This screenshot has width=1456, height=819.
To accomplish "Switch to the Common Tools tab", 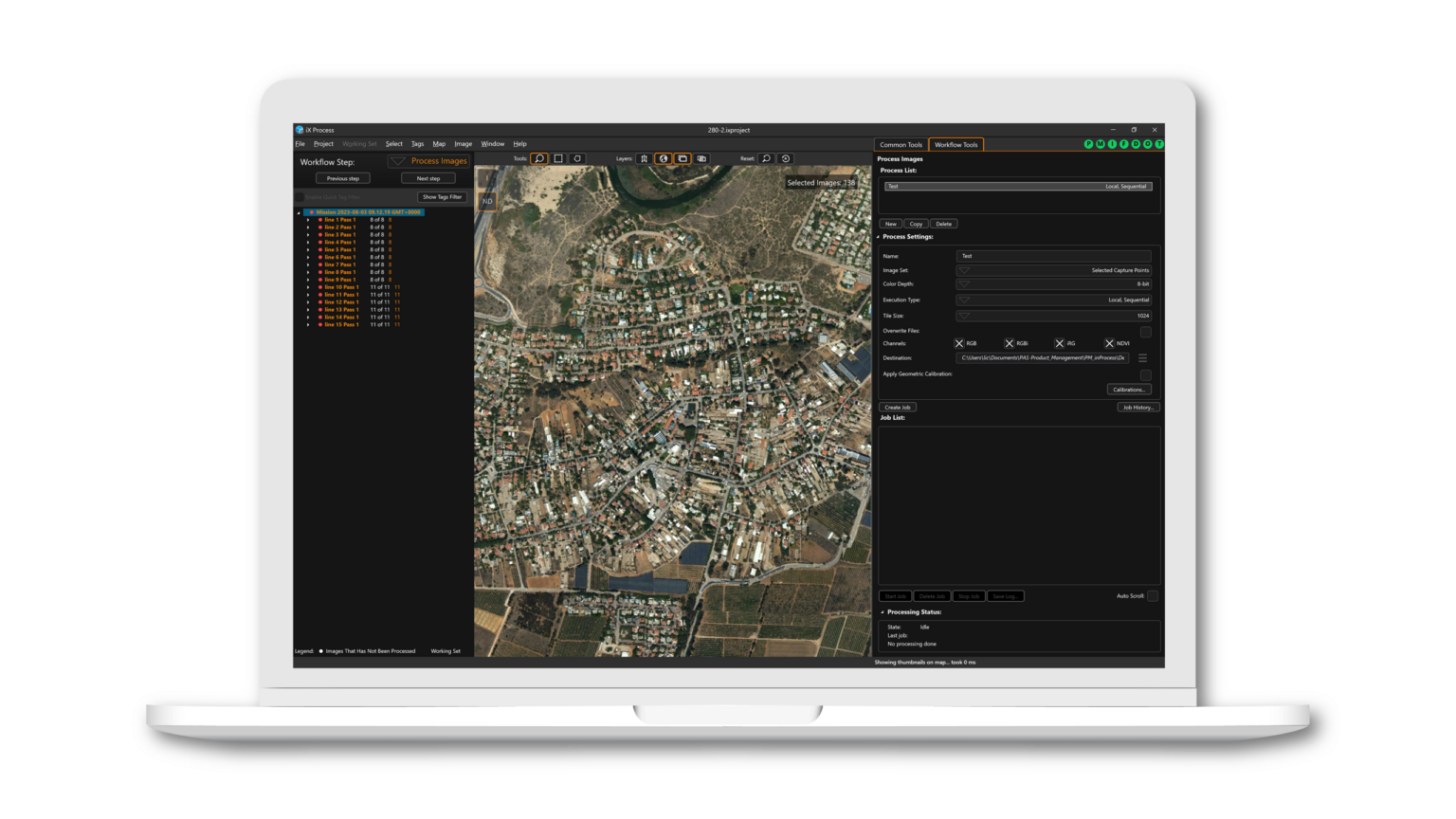I will 901,144.
